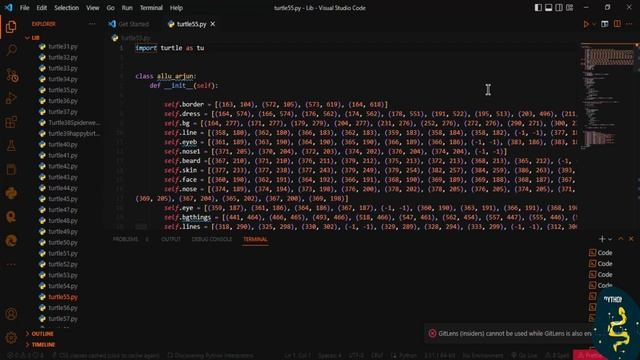Open the terminal launch profile dropdown
This screenshot has width=640, height=360.
[x=610, y=239]
